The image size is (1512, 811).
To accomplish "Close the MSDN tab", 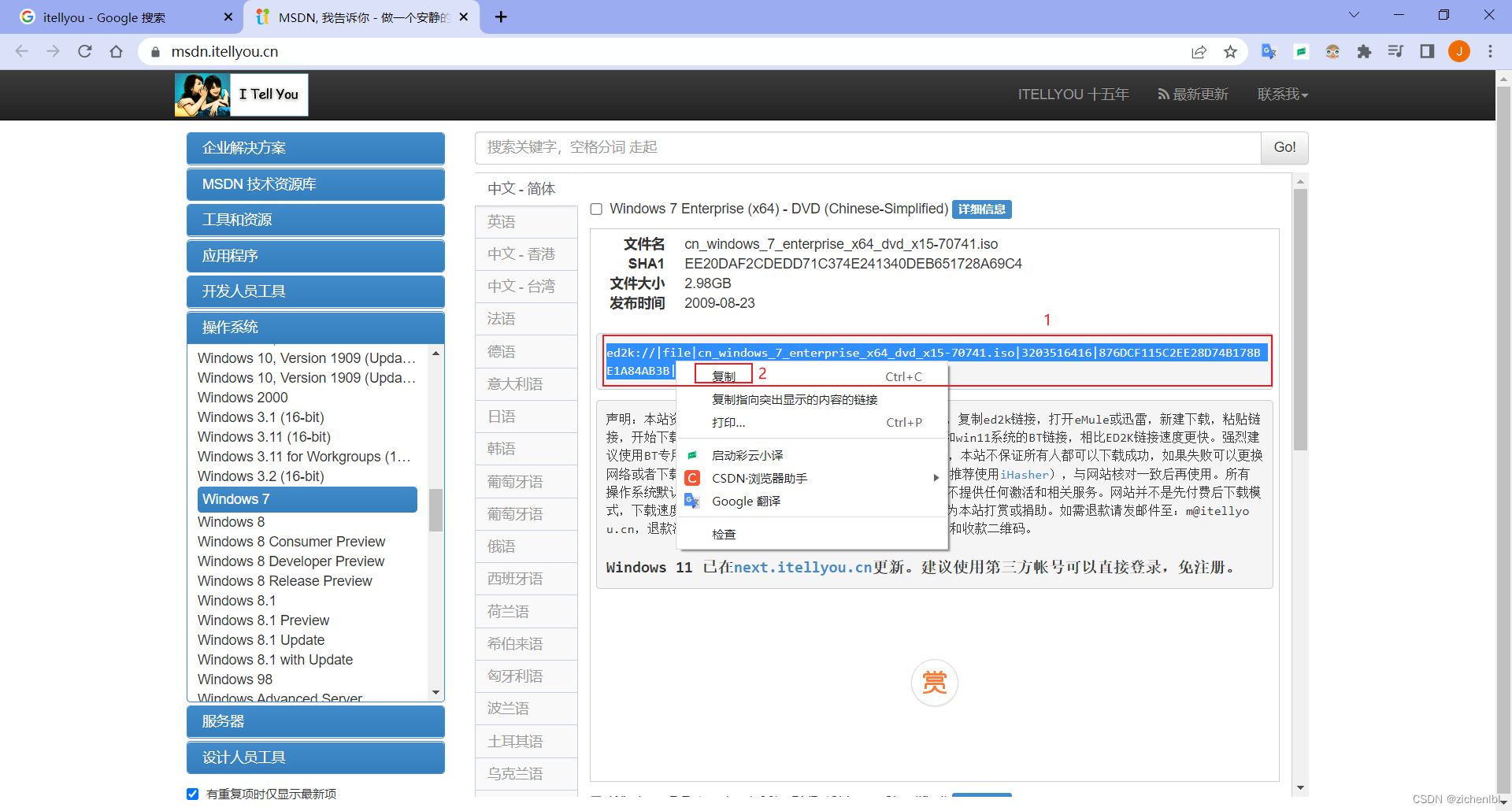I will click(464, 17).
